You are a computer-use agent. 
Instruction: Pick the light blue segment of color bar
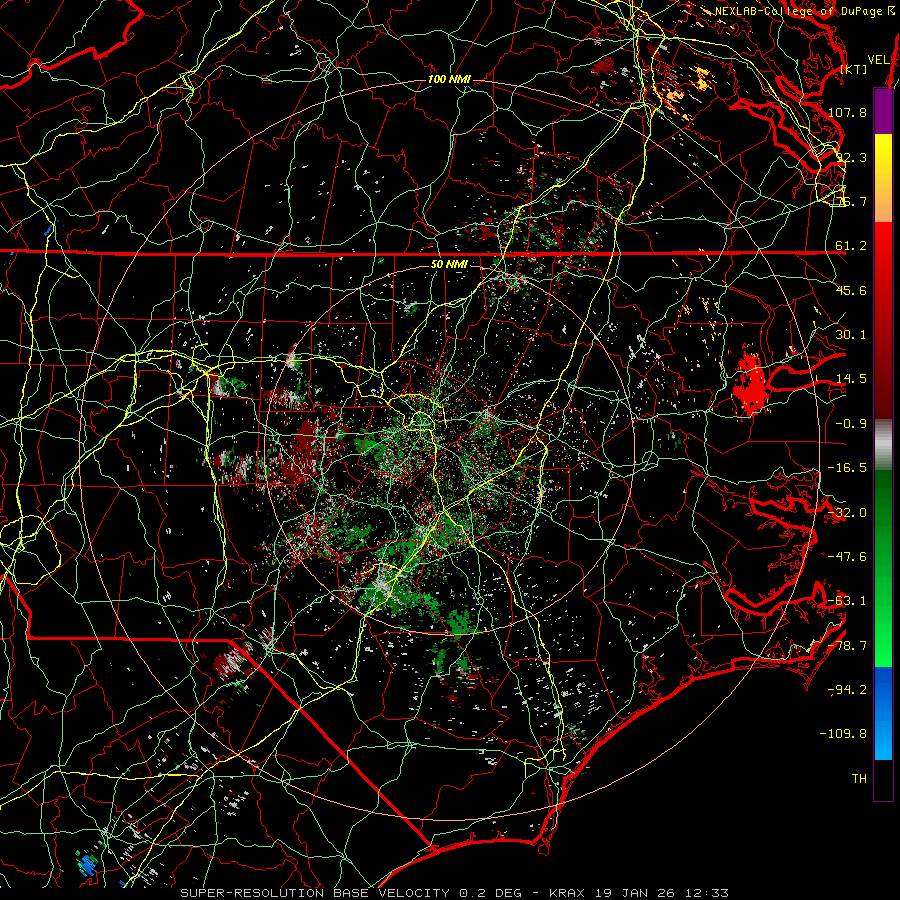[x=883, y=739]
